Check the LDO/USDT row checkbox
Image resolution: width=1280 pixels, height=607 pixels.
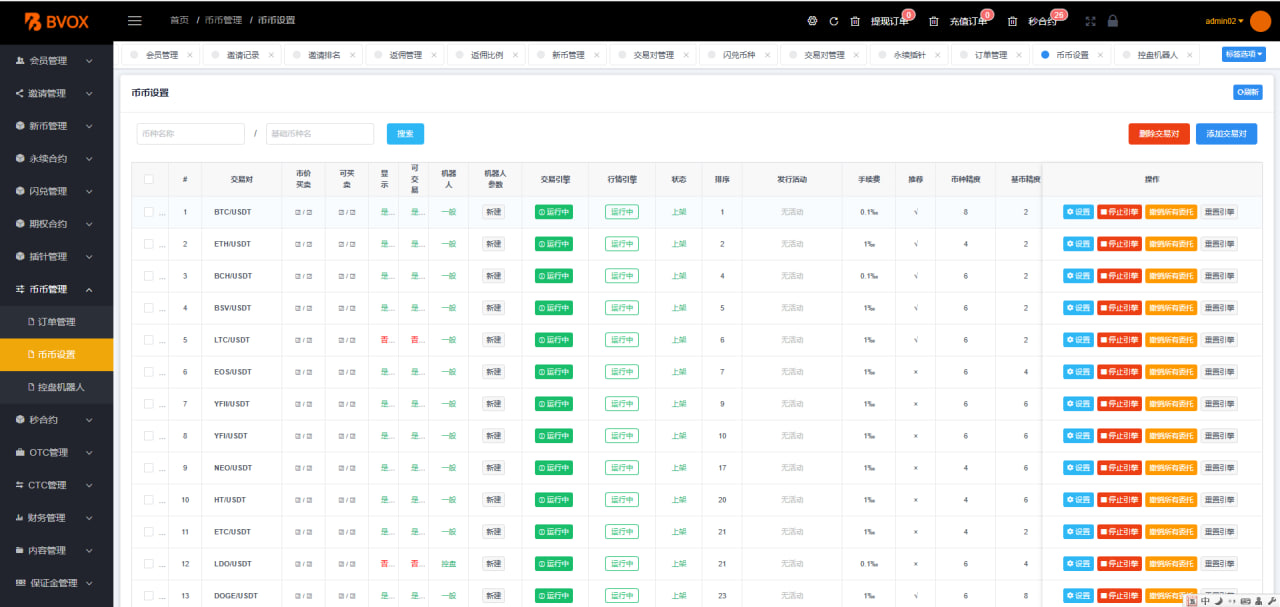point(149,564)
